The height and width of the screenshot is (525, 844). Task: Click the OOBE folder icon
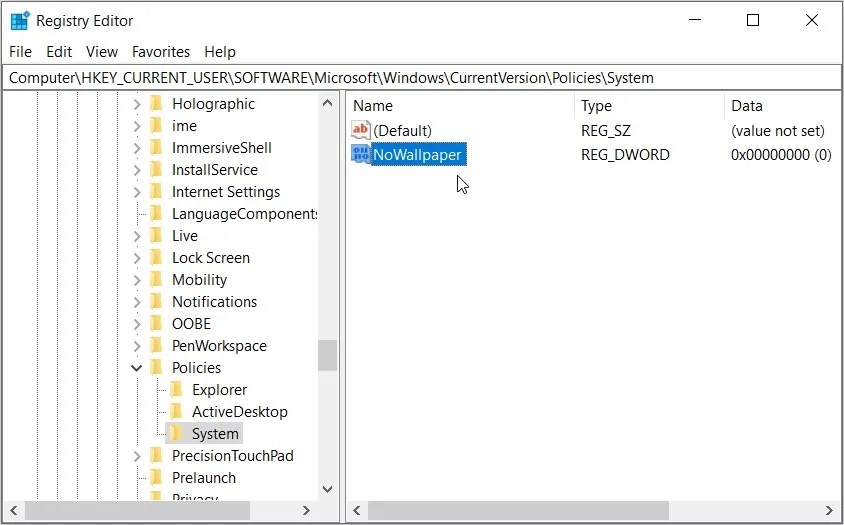tap(156, 324)
